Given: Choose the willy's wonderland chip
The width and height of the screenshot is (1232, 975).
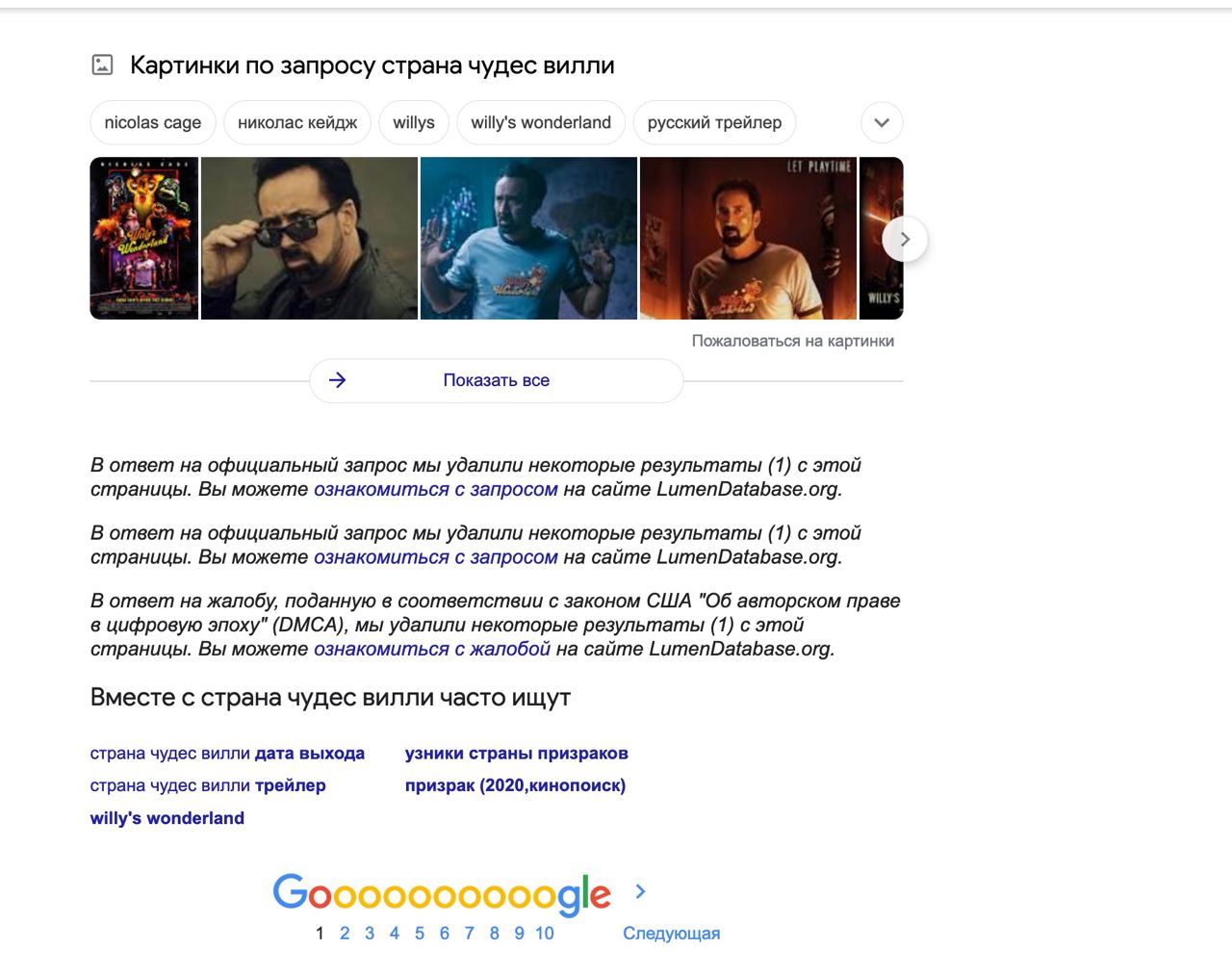Looking at the screenshot, I should click(x=541, y=123).
